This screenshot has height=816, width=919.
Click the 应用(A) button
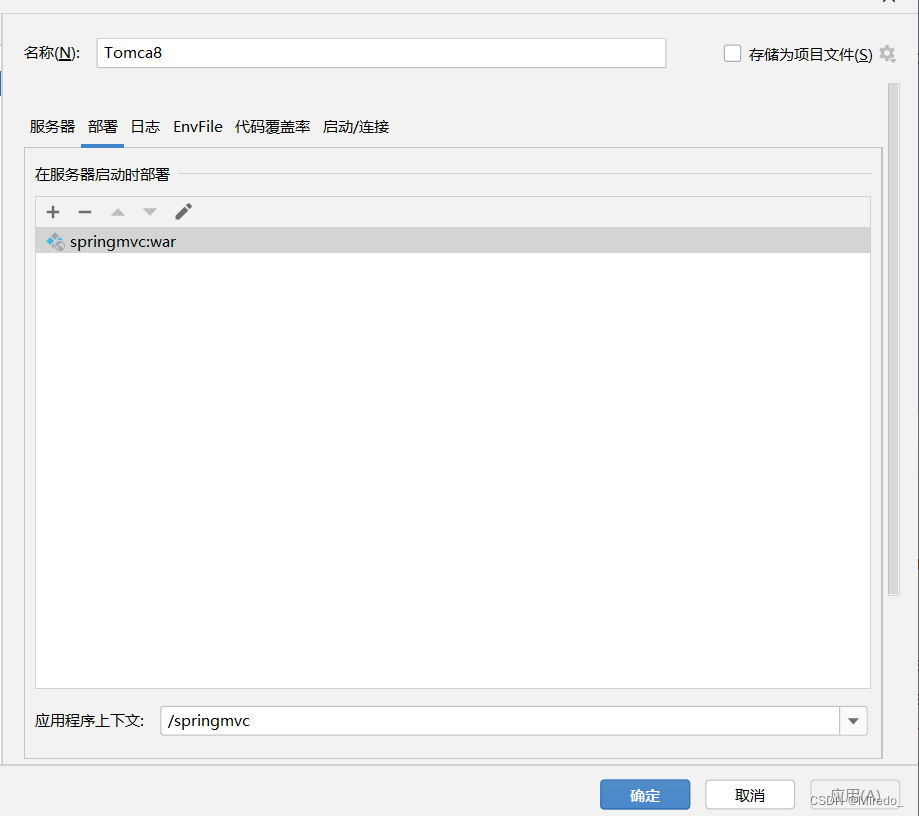click(x=855, y=795)
